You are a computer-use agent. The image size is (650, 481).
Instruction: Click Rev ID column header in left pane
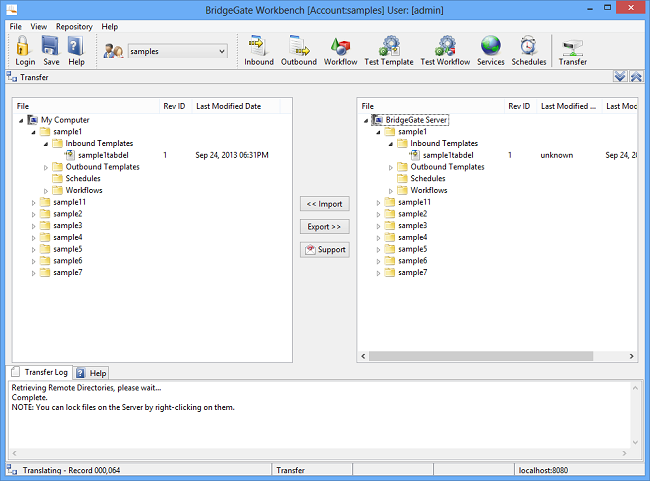(176, 106)
